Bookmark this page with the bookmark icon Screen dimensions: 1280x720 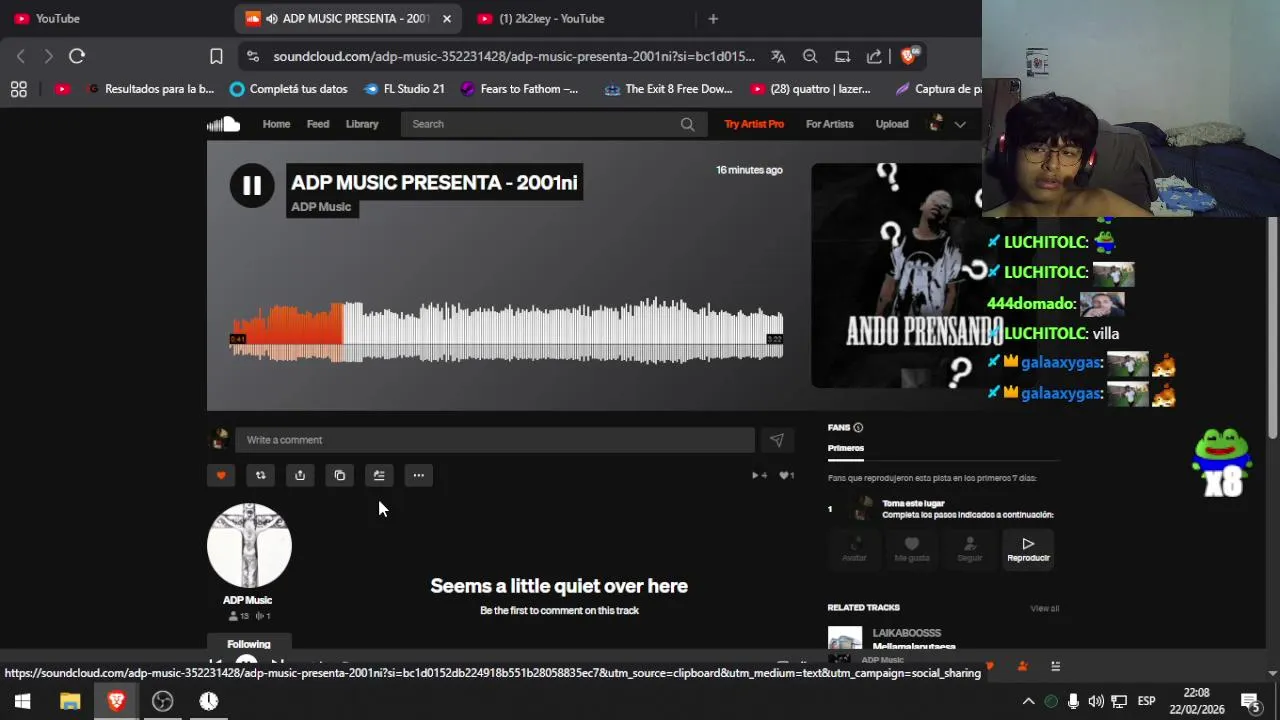point(216,57)
